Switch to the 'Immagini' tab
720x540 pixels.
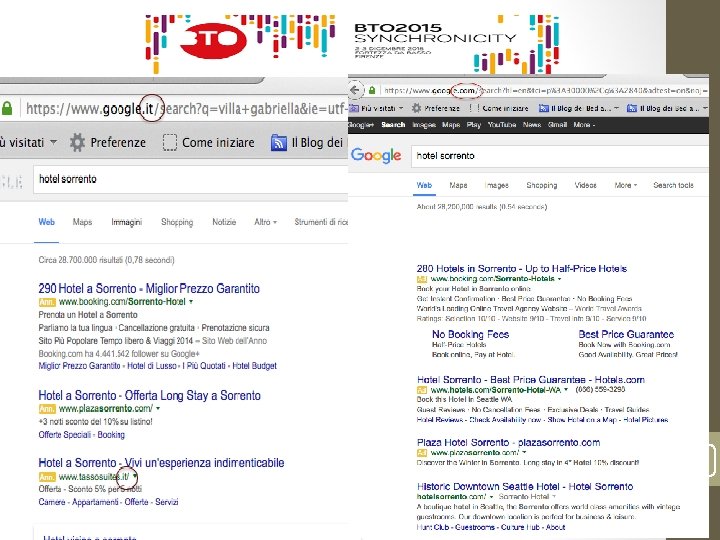126,222
